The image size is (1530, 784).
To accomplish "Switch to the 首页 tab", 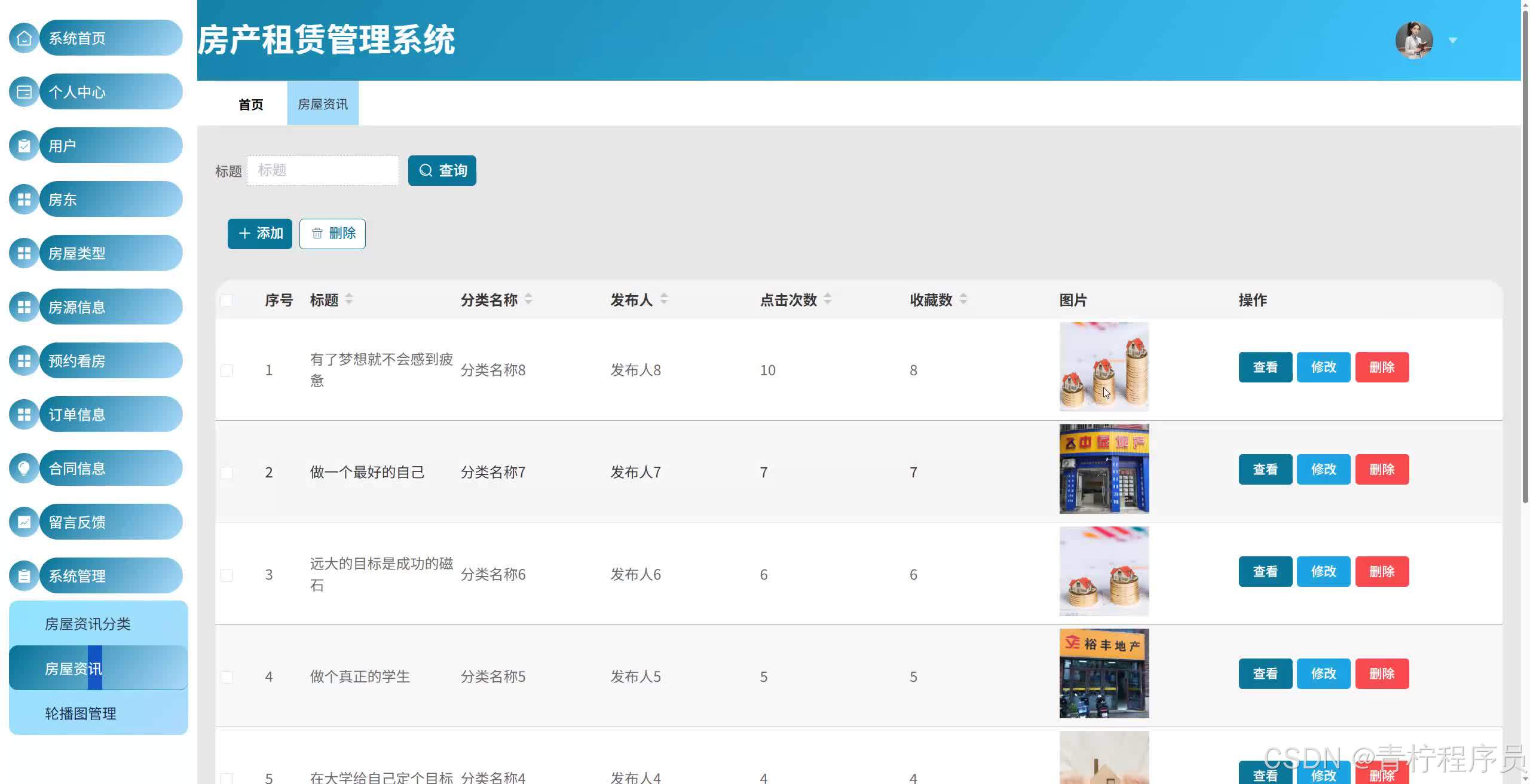I will (x=250, y=105).
